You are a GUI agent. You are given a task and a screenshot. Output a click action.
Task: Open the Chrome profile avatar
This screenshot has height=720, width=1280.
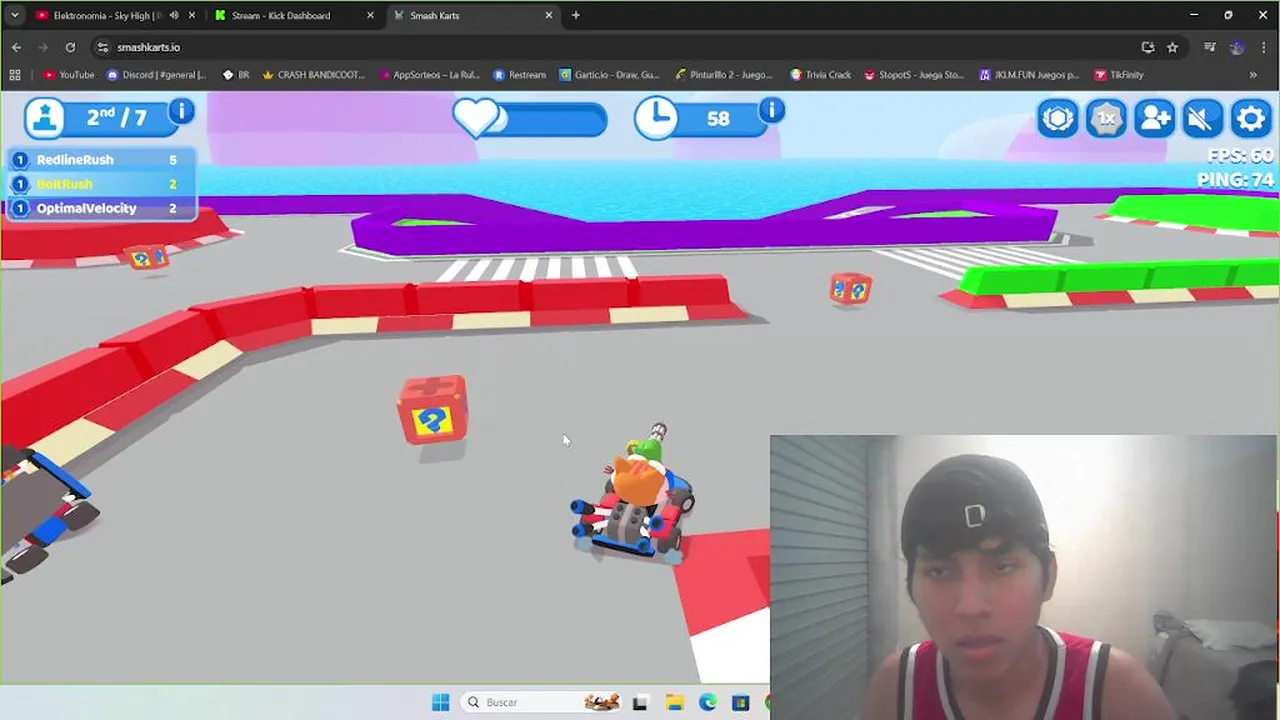click(x=1237, y=47)
